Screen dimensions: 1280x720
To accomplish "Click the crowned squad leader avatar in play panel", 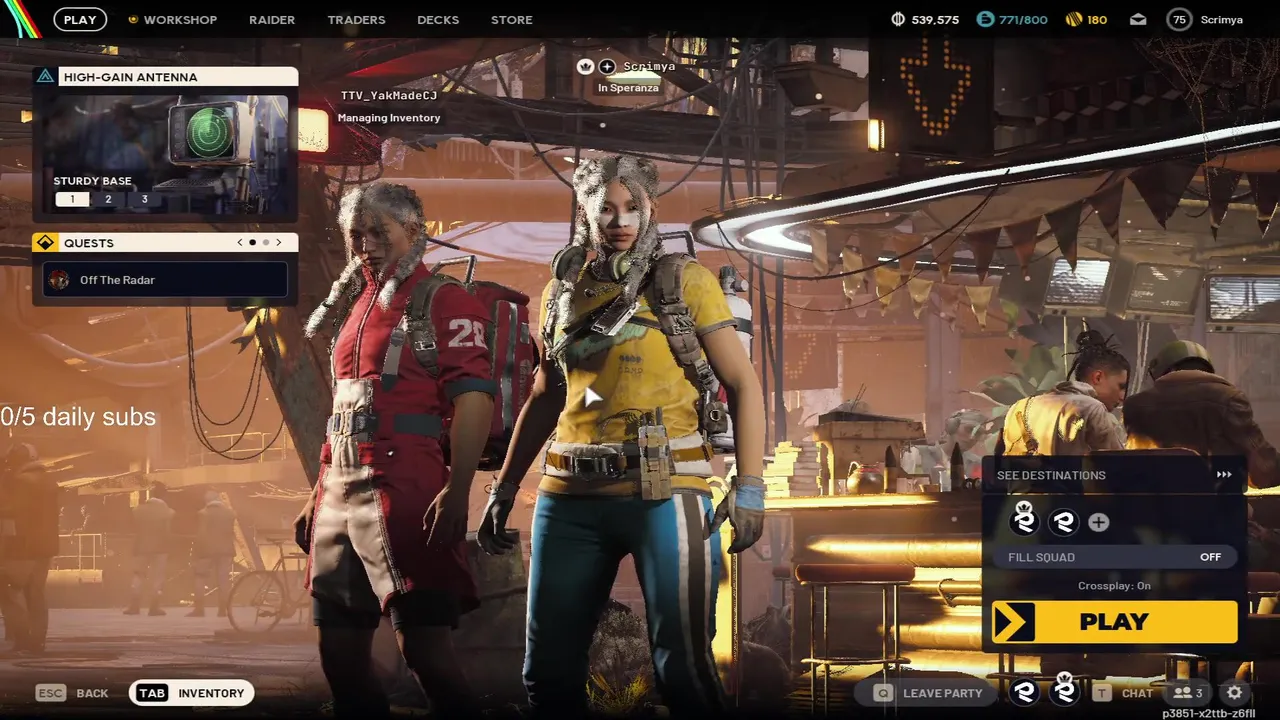I will point(1024,519).
